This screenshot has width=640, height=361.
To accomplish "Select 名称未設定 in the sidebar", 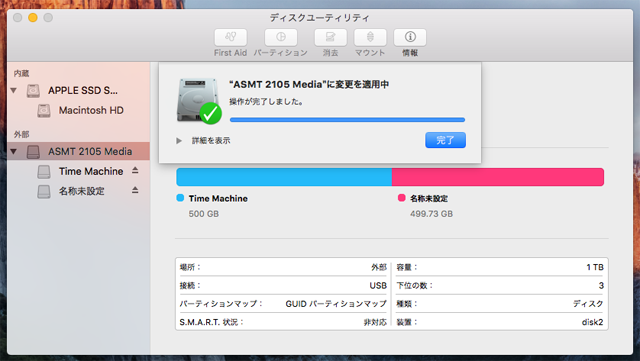I will pos(82,191).
